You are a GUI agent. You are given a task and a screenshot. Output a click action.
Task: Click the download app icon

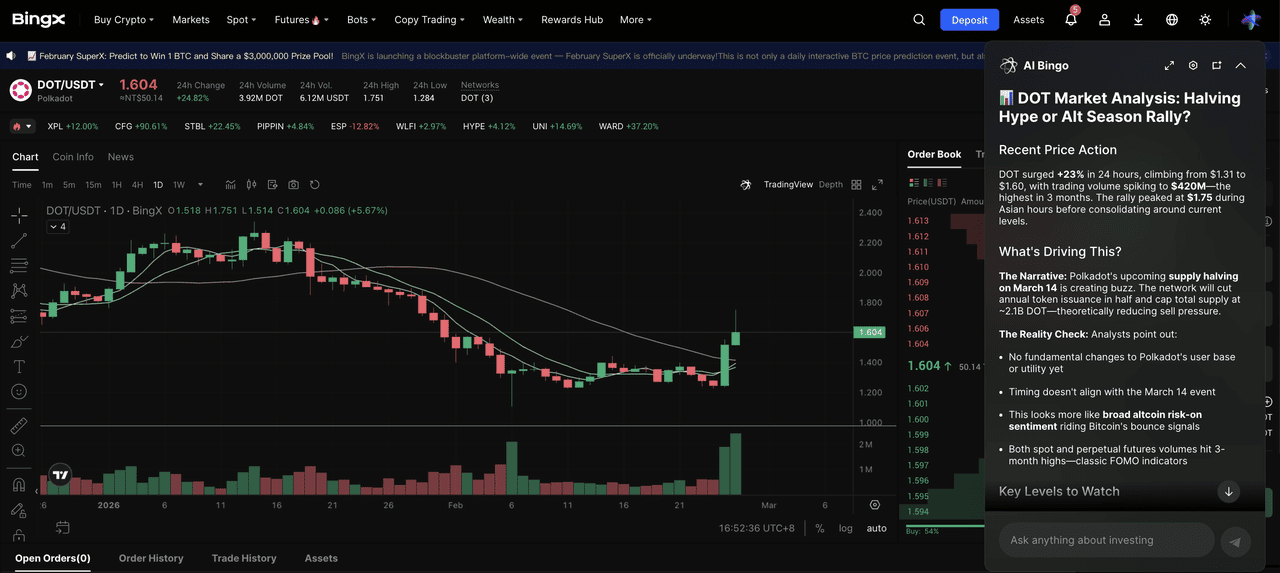point(1138,20)
